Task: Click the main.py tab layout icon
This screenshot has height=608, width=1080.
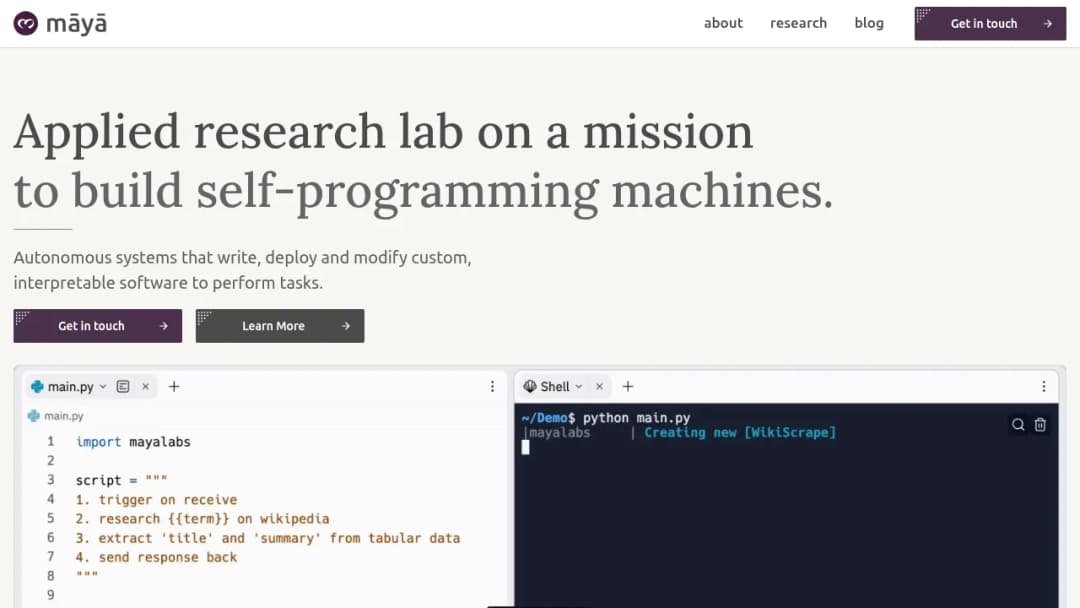Action: (123, 386)
